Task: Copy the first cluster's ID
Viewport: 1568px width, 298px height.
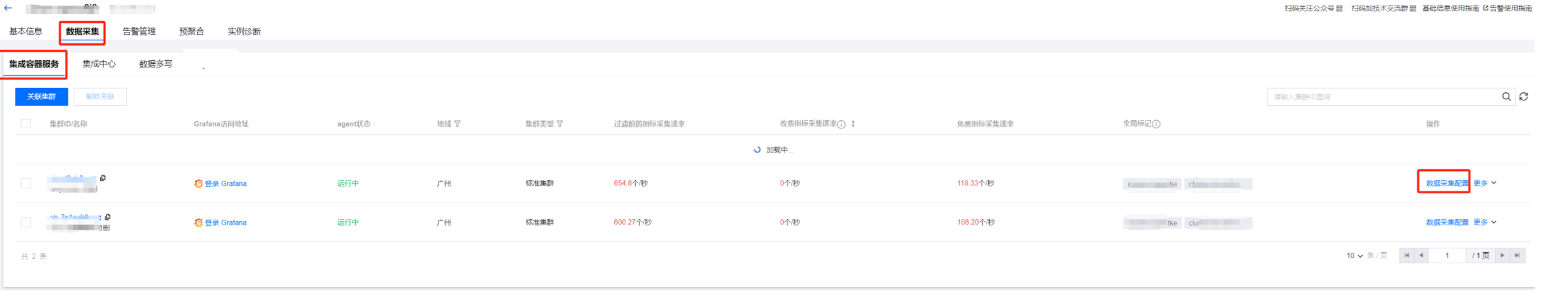Action: tap(103, 178)
